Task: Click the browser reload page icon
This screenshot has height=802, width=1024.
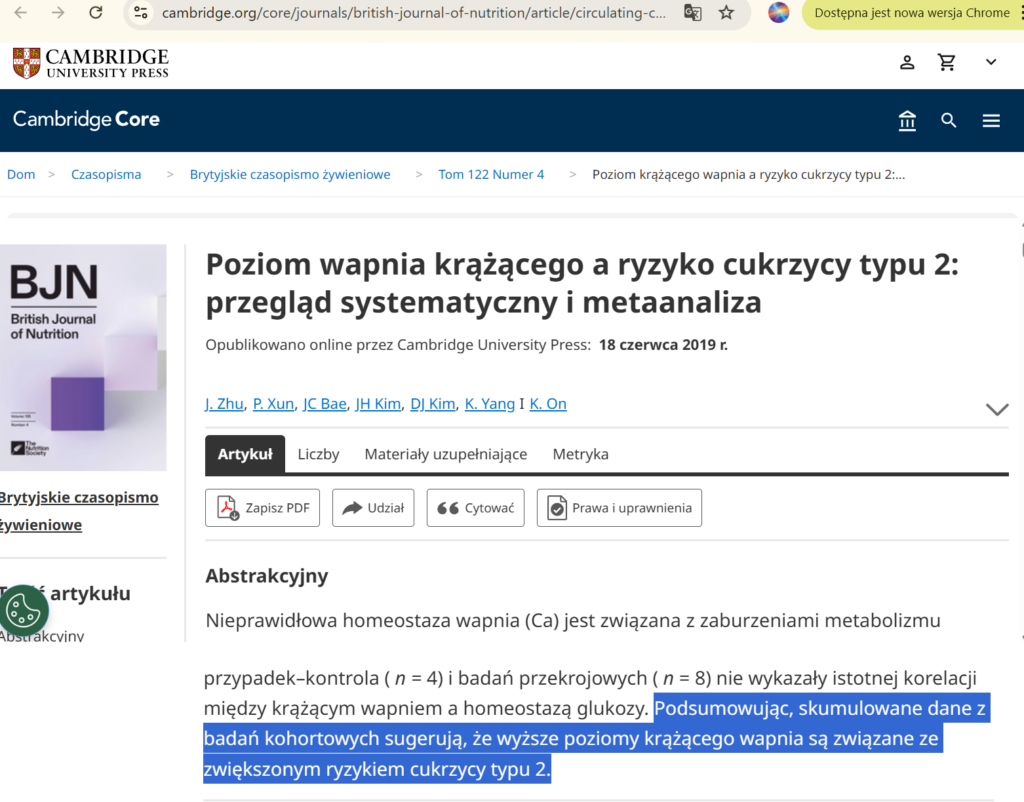Action: (x=96, y=13)
